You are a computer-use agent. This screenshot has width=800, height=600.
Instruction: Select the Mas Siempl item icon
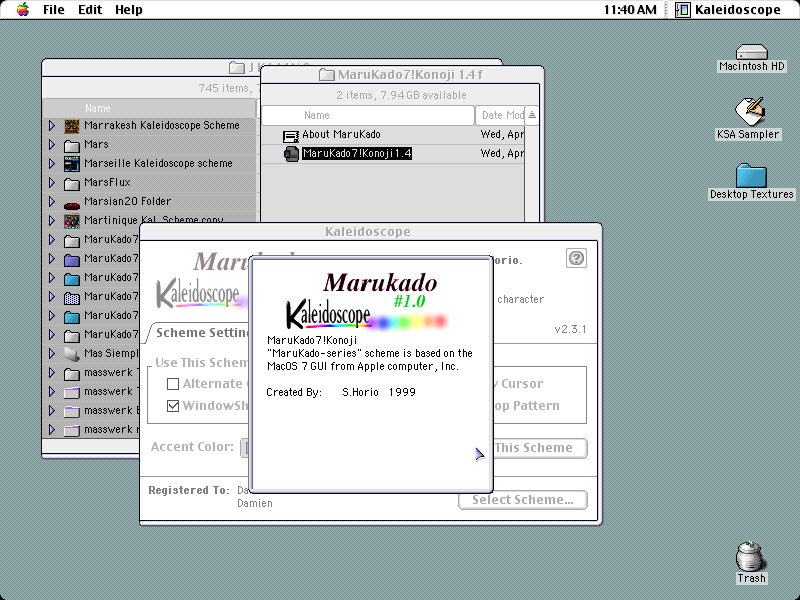(71, 353)
